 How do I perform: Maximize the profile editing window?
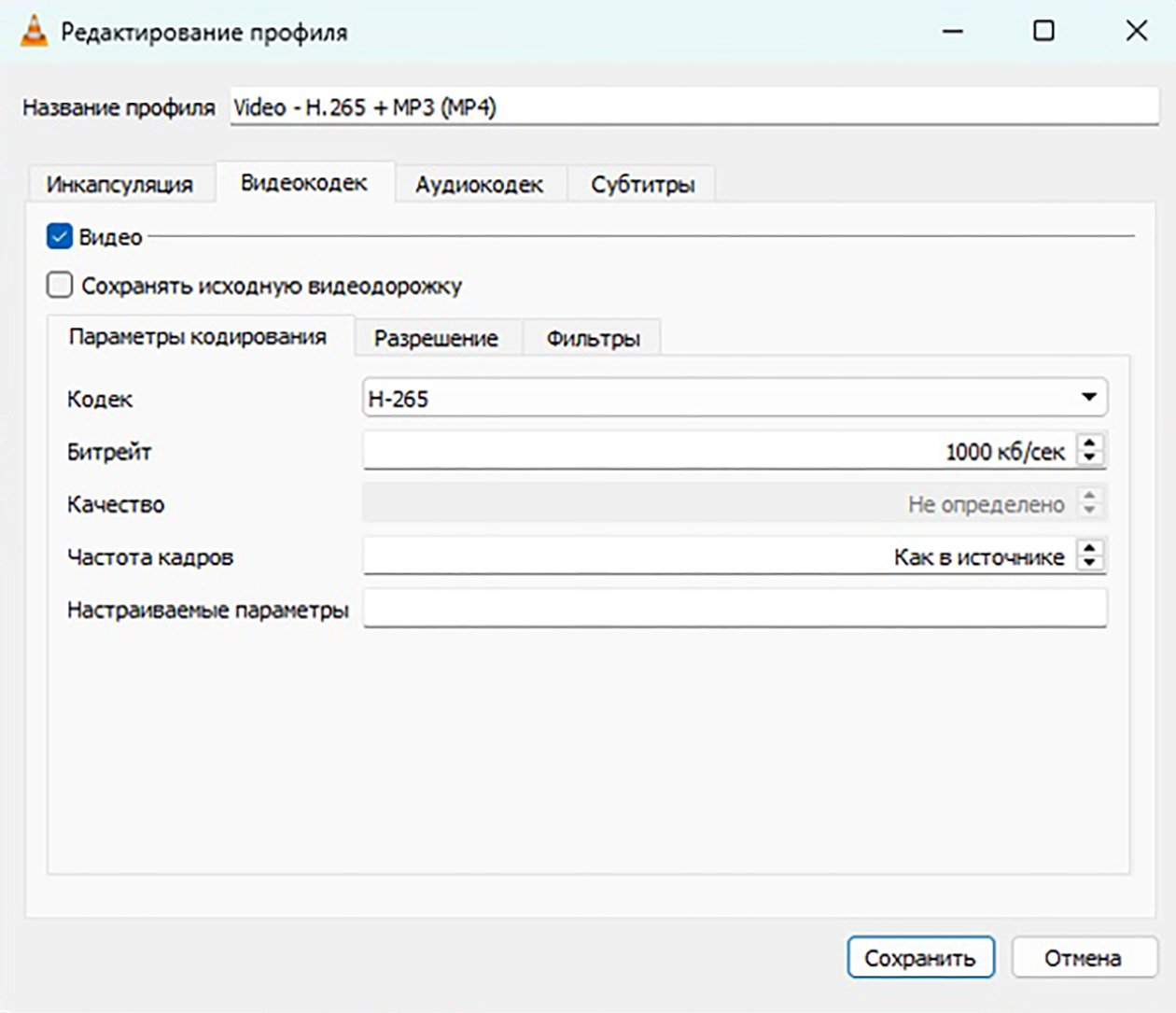[1043, 31]
